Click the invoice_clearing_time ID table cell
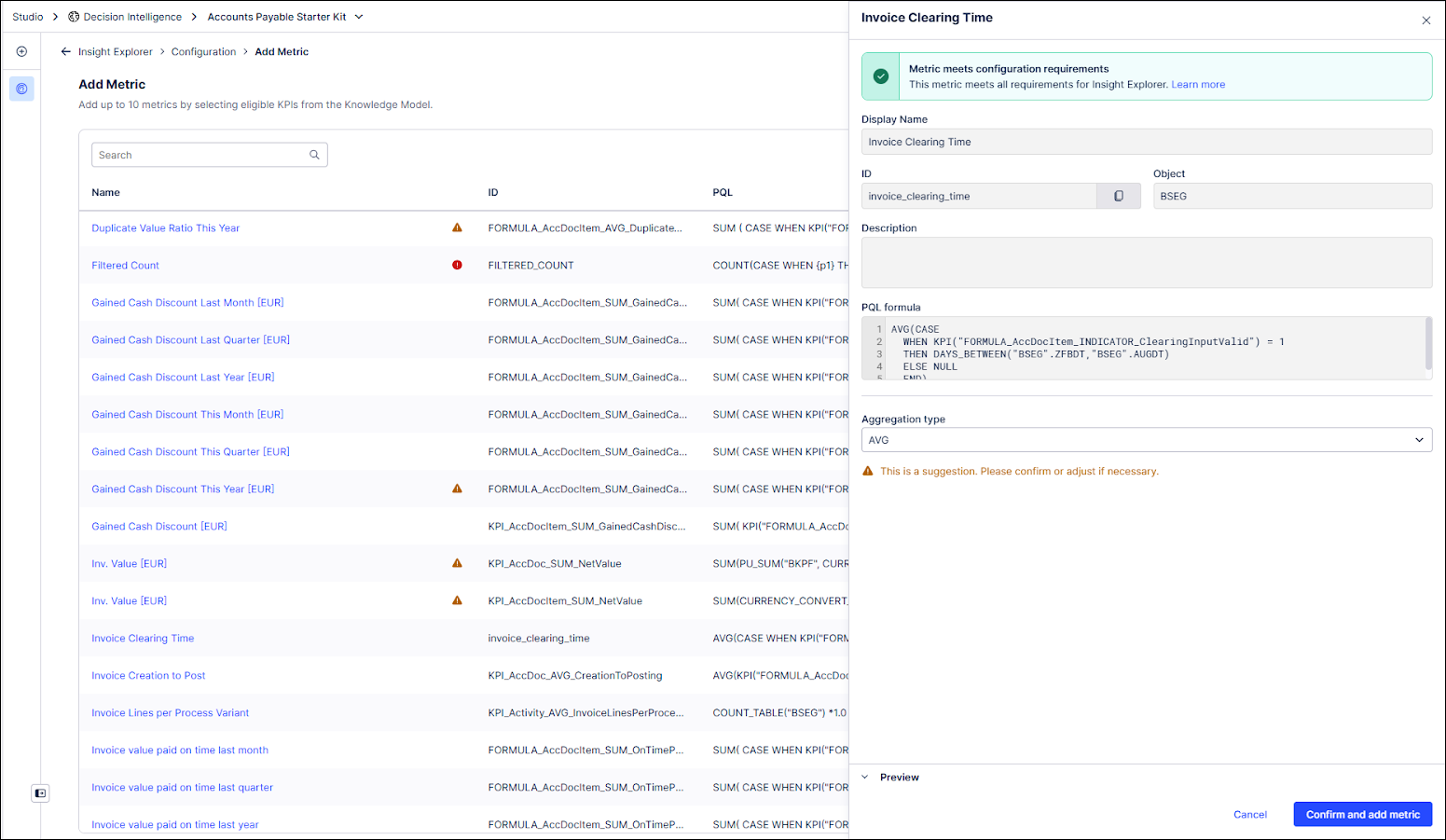 (539, 638)
